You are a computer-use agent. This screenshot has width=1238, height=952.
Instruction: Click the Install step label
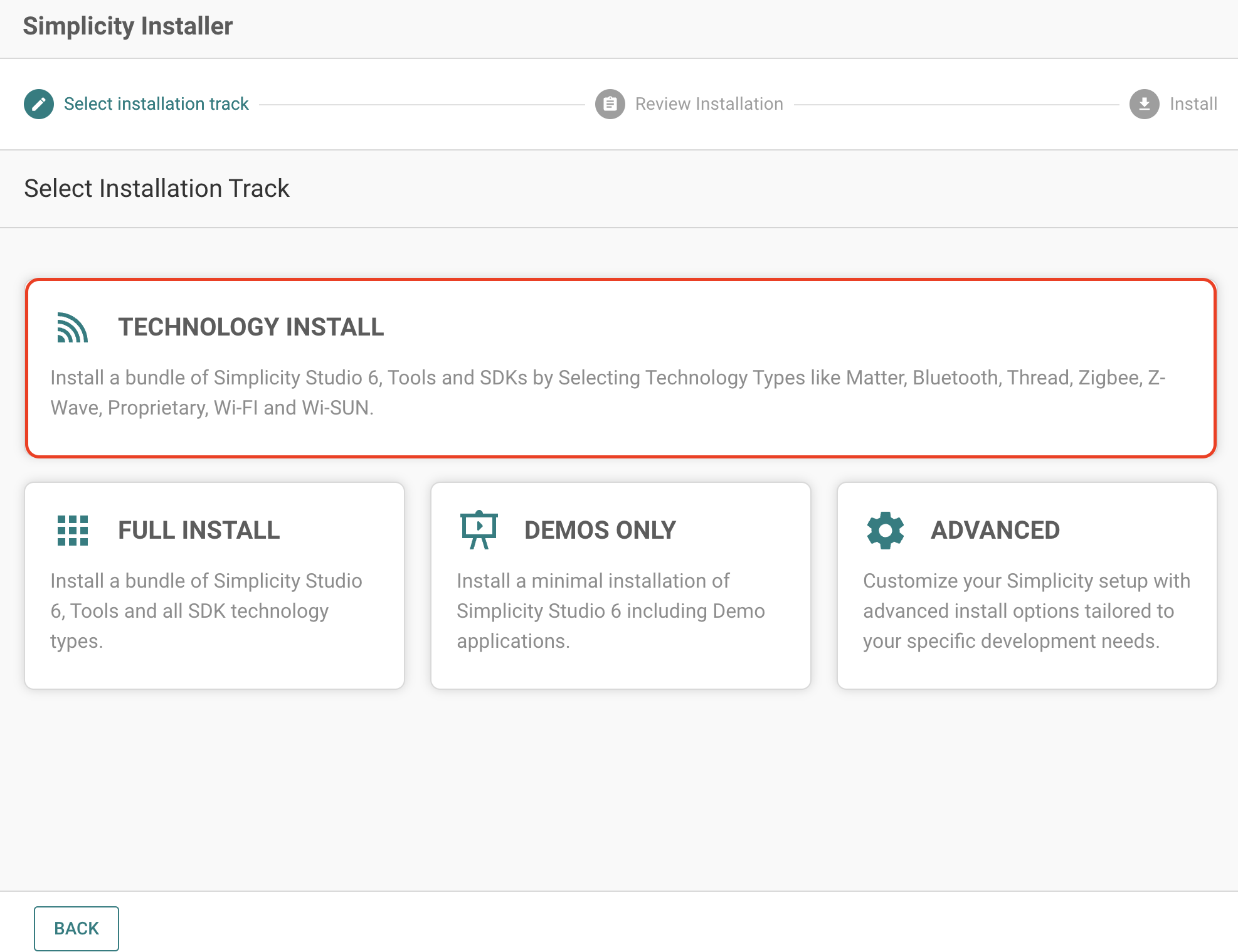1193,103
